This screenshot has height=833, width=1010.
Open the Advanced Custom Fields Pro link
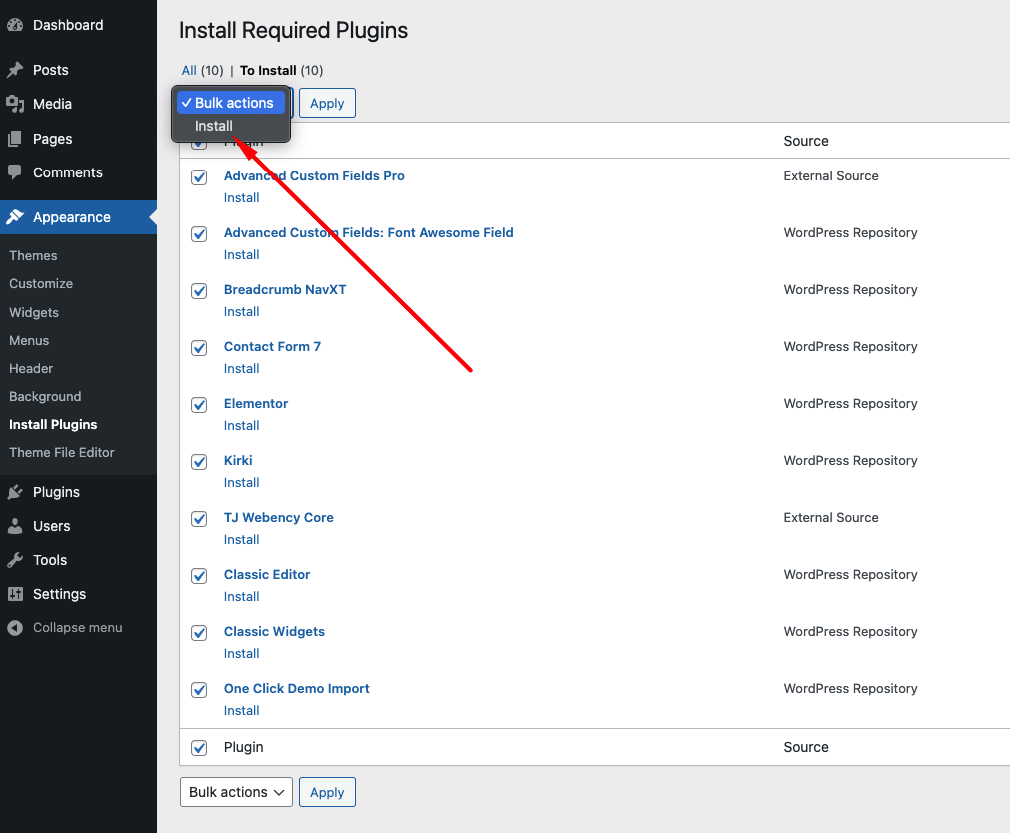tap(314, 175)
